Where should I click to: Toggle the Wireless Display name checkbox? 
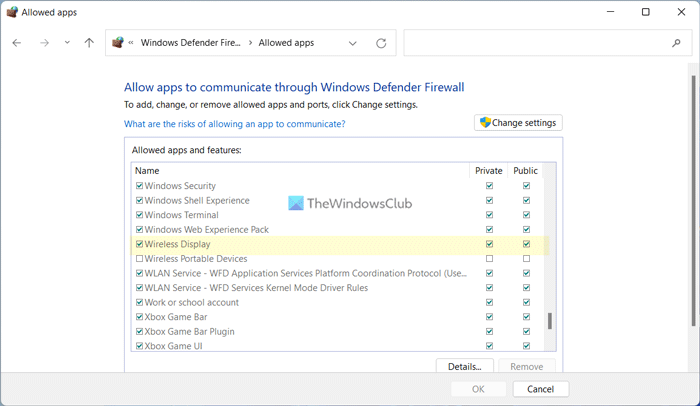click(x=139, y=244)
